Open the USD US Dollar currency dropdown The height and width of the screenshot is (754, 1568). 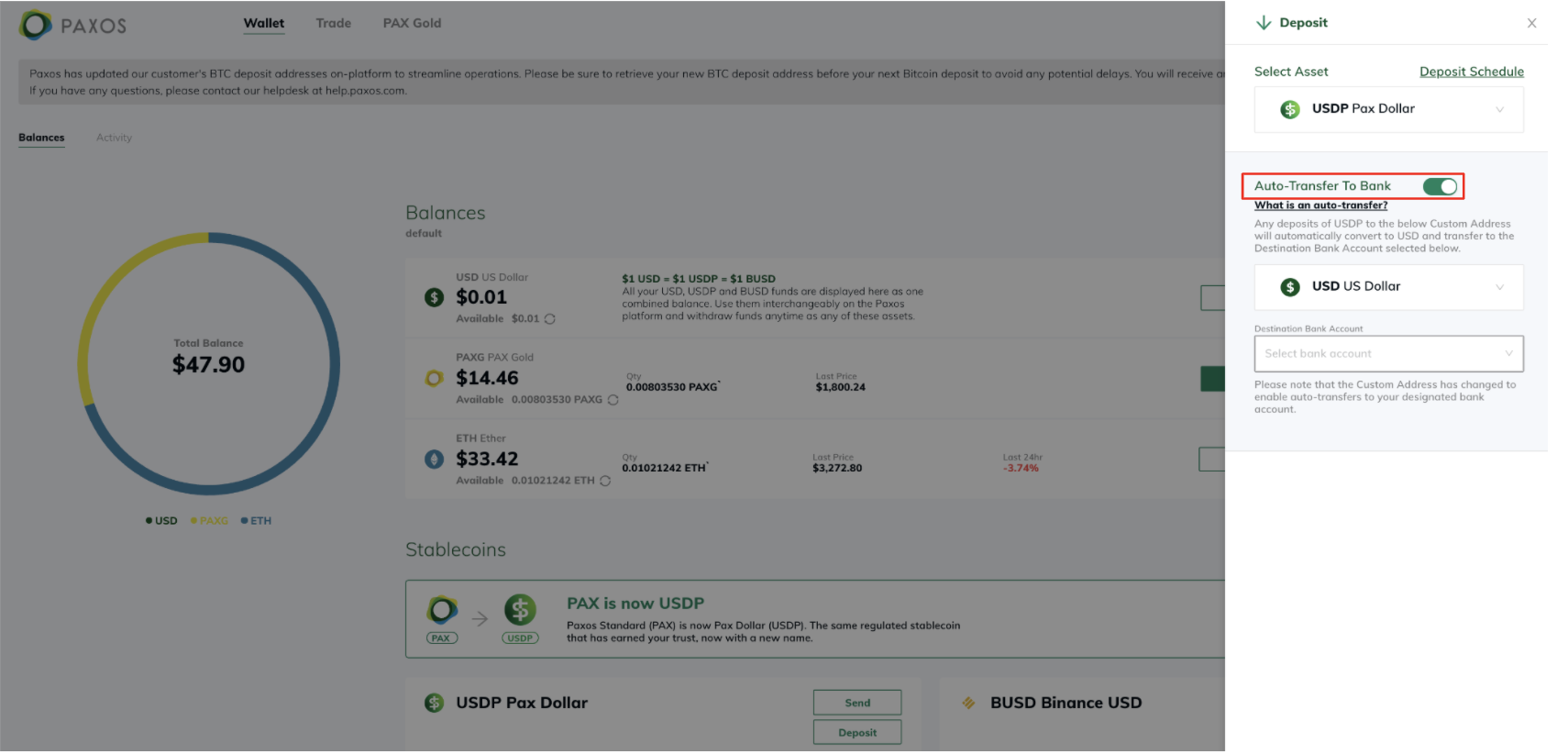[x=1388, y=287]
